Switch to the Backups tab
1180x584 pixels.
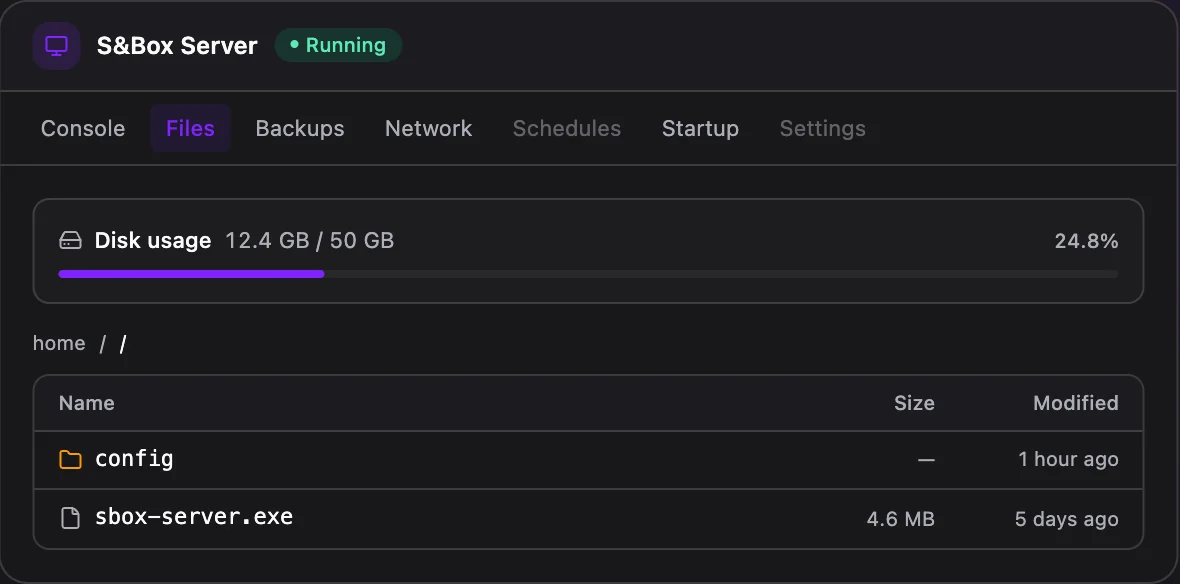pyautogui.click(x=300, y=129)
